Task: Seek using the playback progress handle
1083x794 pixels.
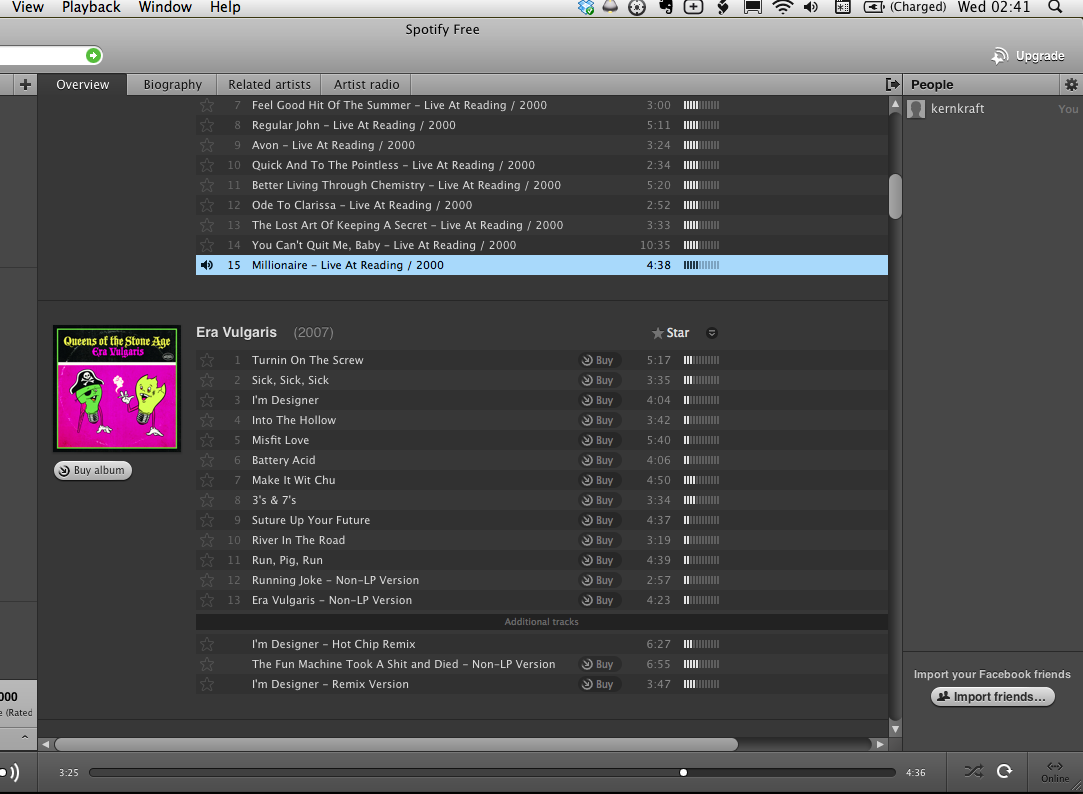Action: 683,773
